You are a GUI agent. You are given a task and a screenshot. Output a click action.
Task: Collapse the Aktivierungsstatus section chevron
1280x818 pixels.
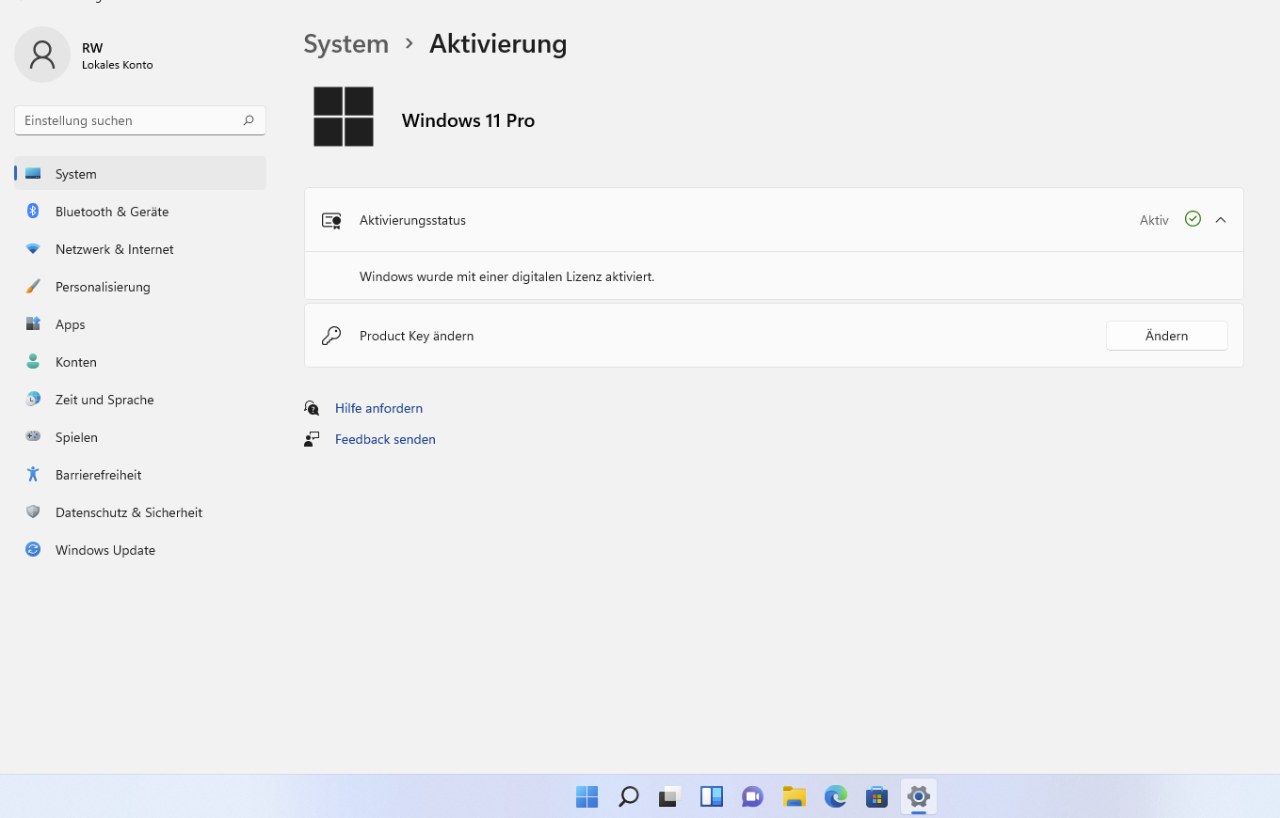tap(1220, 220)
